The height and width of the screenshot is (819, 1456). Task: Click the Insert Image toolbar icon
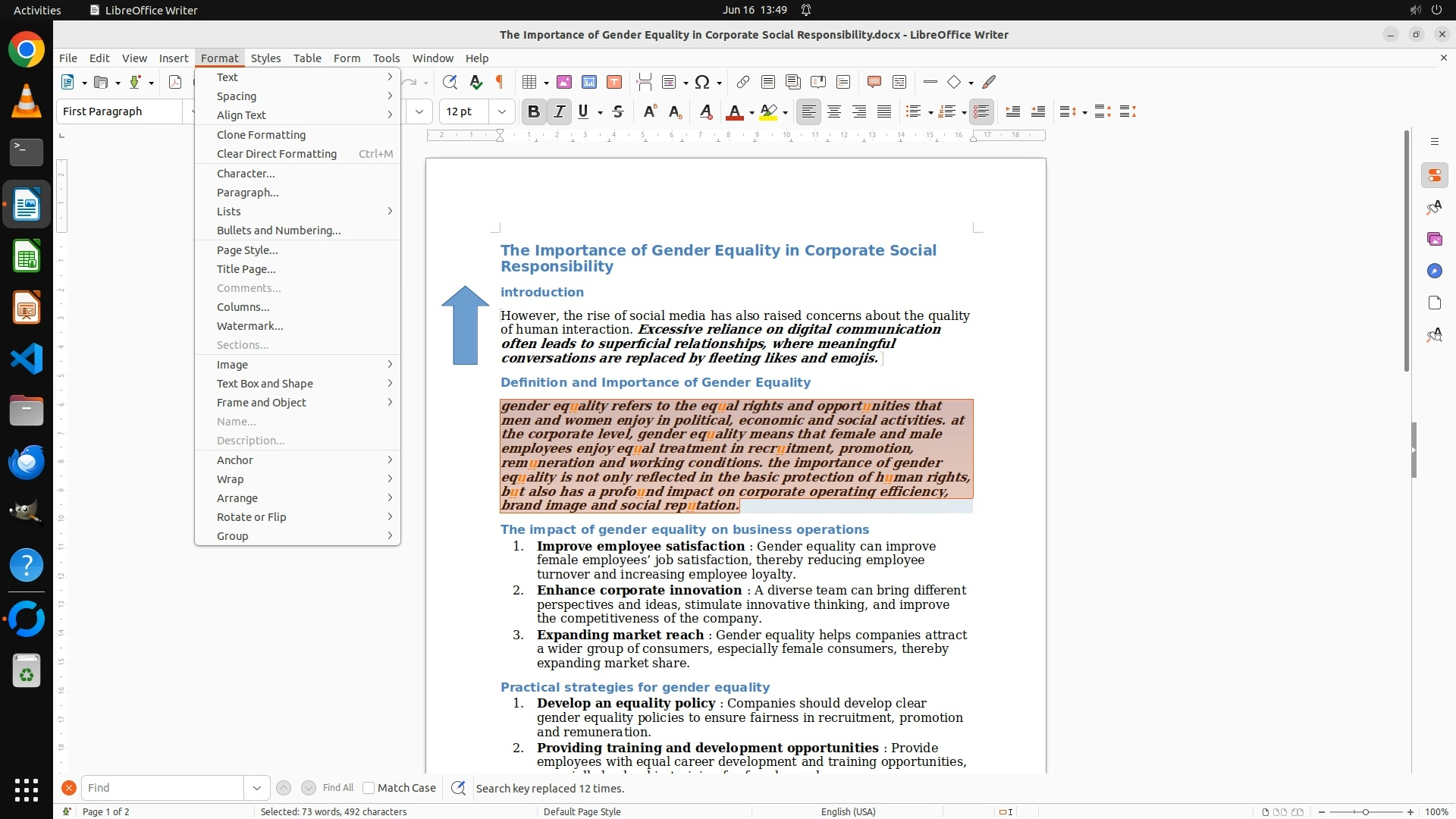pos(563,82)
